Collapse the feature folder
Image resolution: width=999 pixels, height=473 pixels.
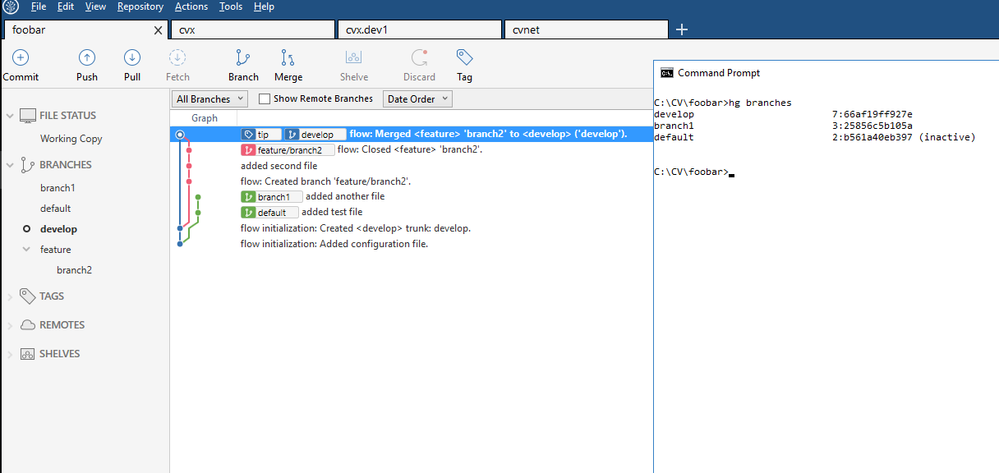27,249
